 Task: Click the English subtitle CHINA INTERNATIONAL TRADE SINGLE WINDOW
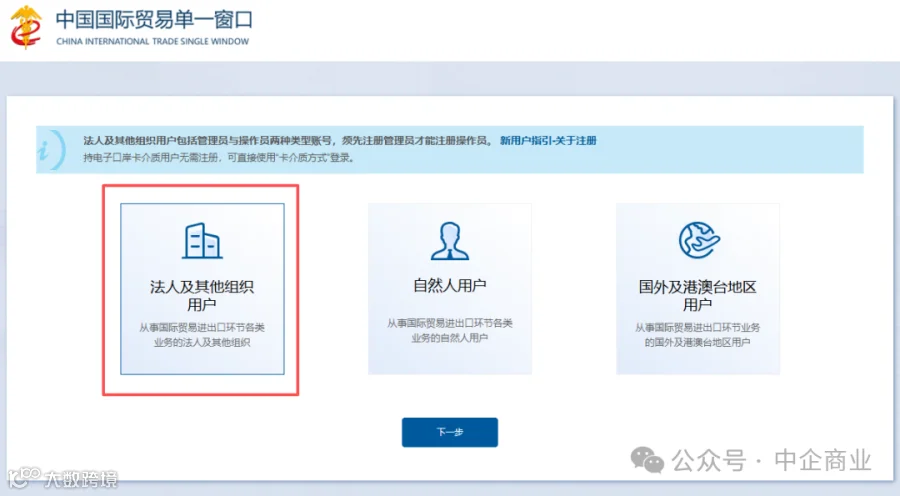tap(153, 41)
